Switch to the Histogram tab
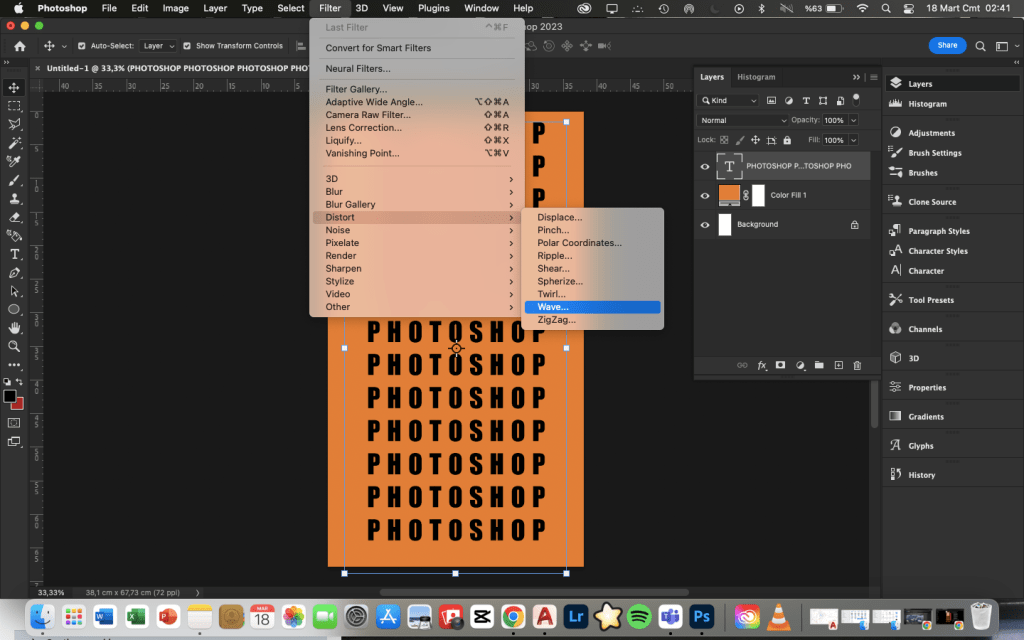1024x640 pixels. tap(756, 77)
